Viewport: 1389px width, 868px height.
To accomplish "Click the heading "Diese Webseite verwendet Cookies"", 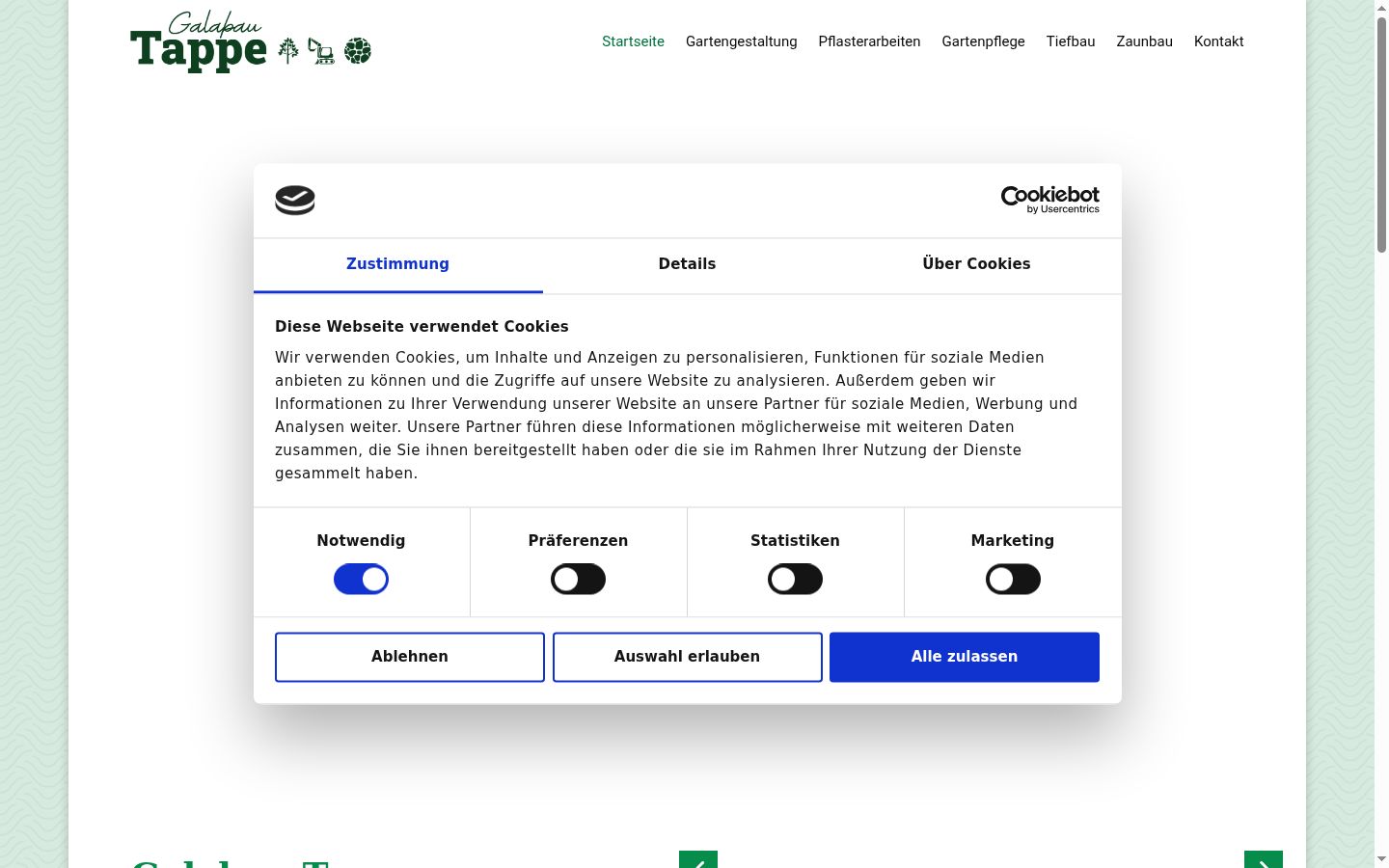I will point(422,327).
